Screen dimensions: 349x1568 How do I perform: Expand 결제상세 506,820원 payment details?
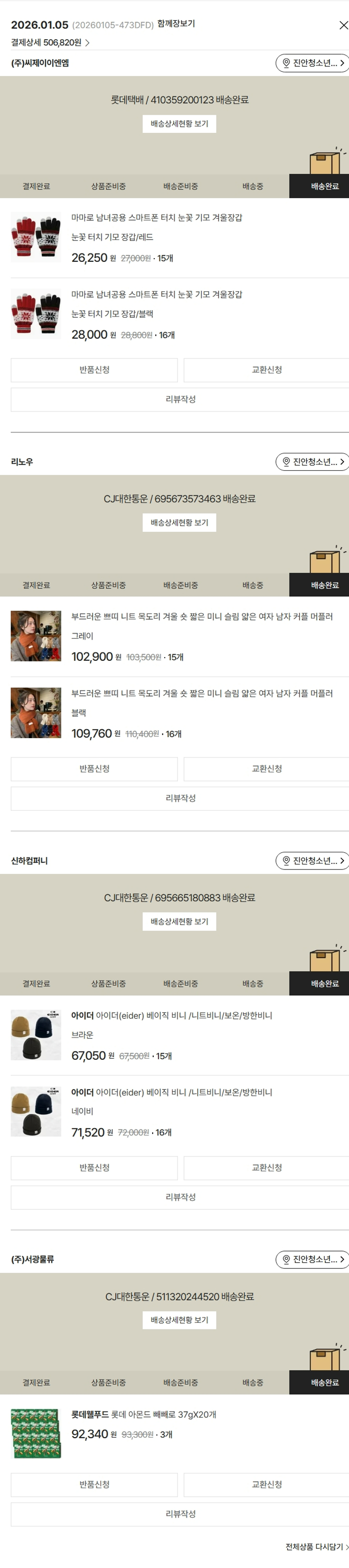click(50, 42)
